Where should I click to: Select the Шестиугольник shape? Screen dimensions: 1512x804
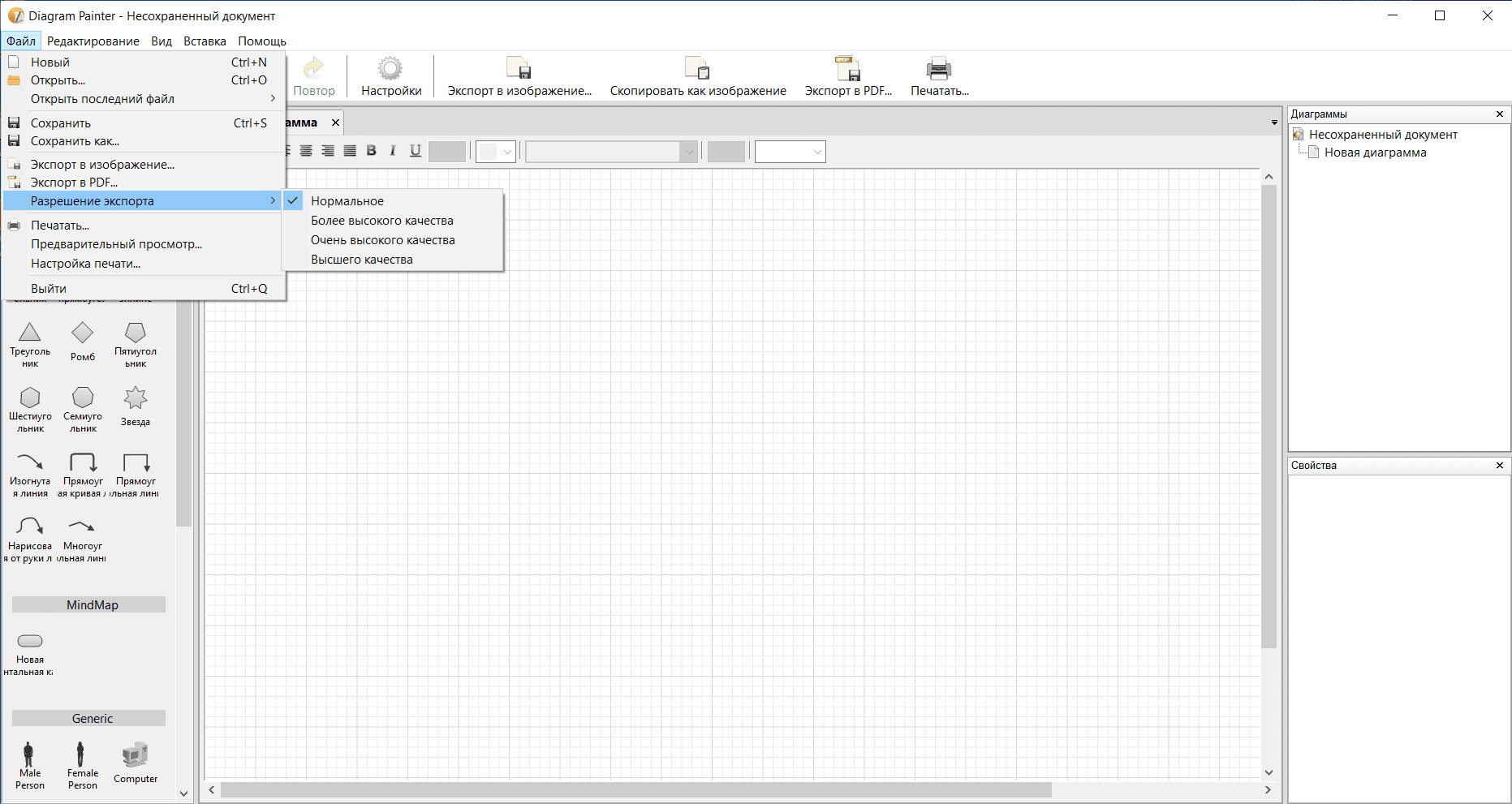30,409
